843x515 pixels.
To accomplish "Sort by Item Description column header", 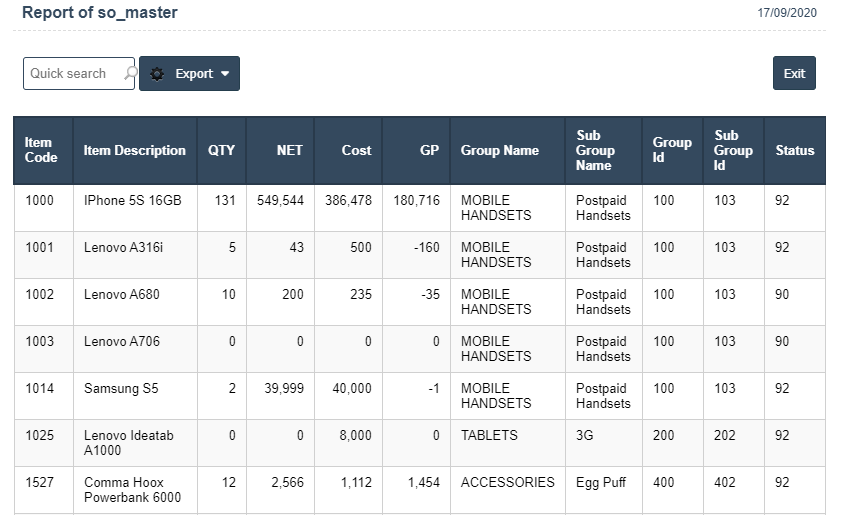I will [x=134, y=150].
